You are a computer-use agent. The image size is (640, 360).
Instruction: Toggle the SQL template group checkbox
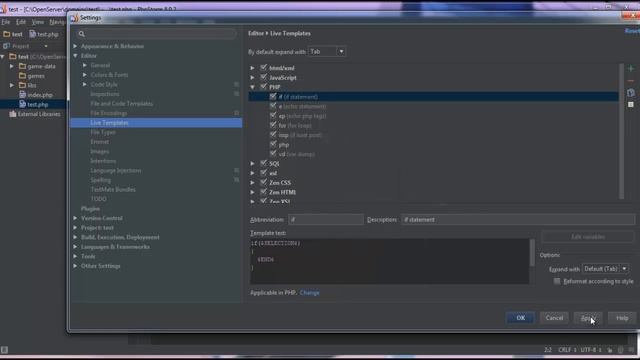[x=264, y=163]
